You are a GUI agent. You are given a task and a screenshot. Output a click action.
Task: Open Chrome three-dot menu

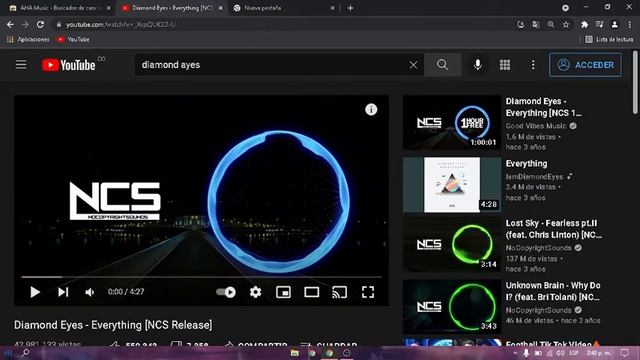coord(630,24)
